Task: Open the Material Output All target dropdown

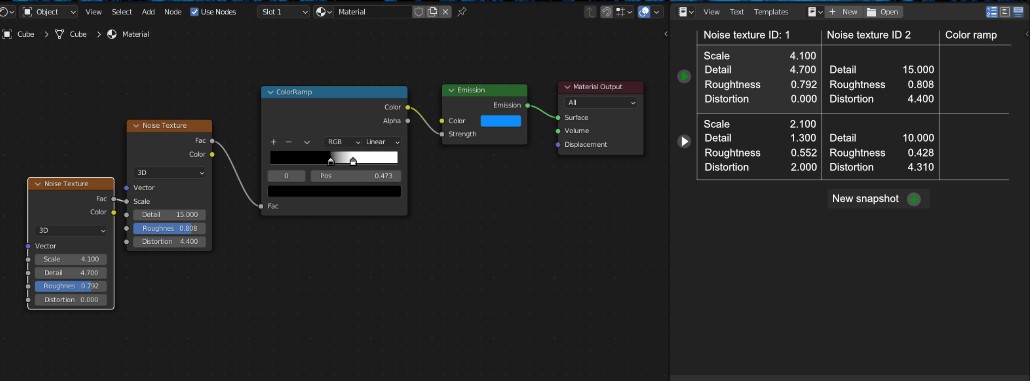Action: point(600,102)
